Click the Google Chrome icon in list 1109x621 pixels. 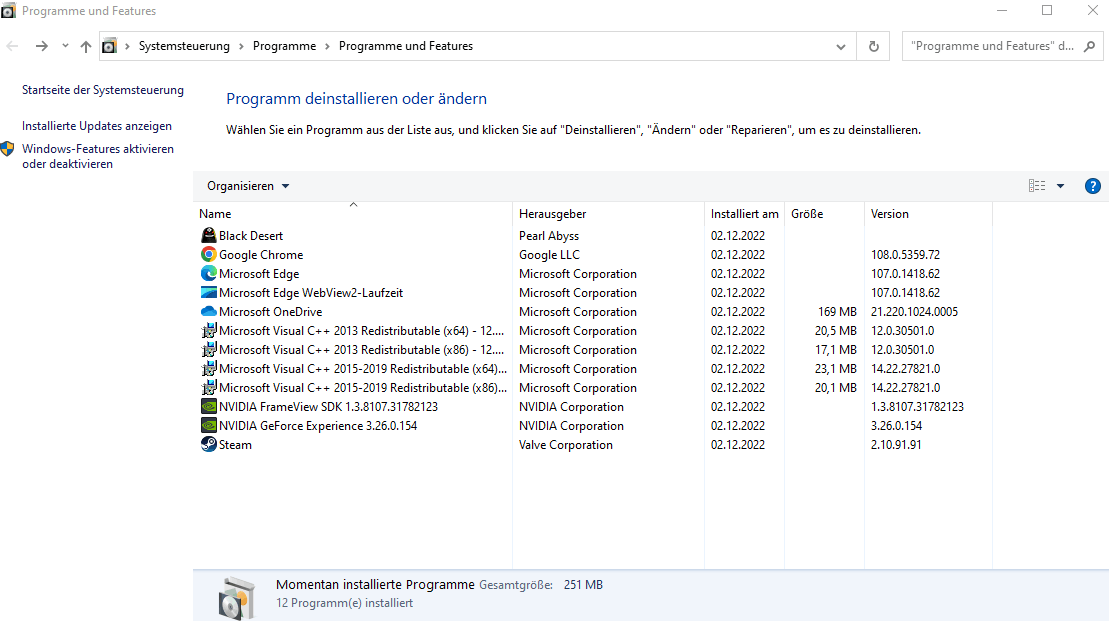click(209, 255)
